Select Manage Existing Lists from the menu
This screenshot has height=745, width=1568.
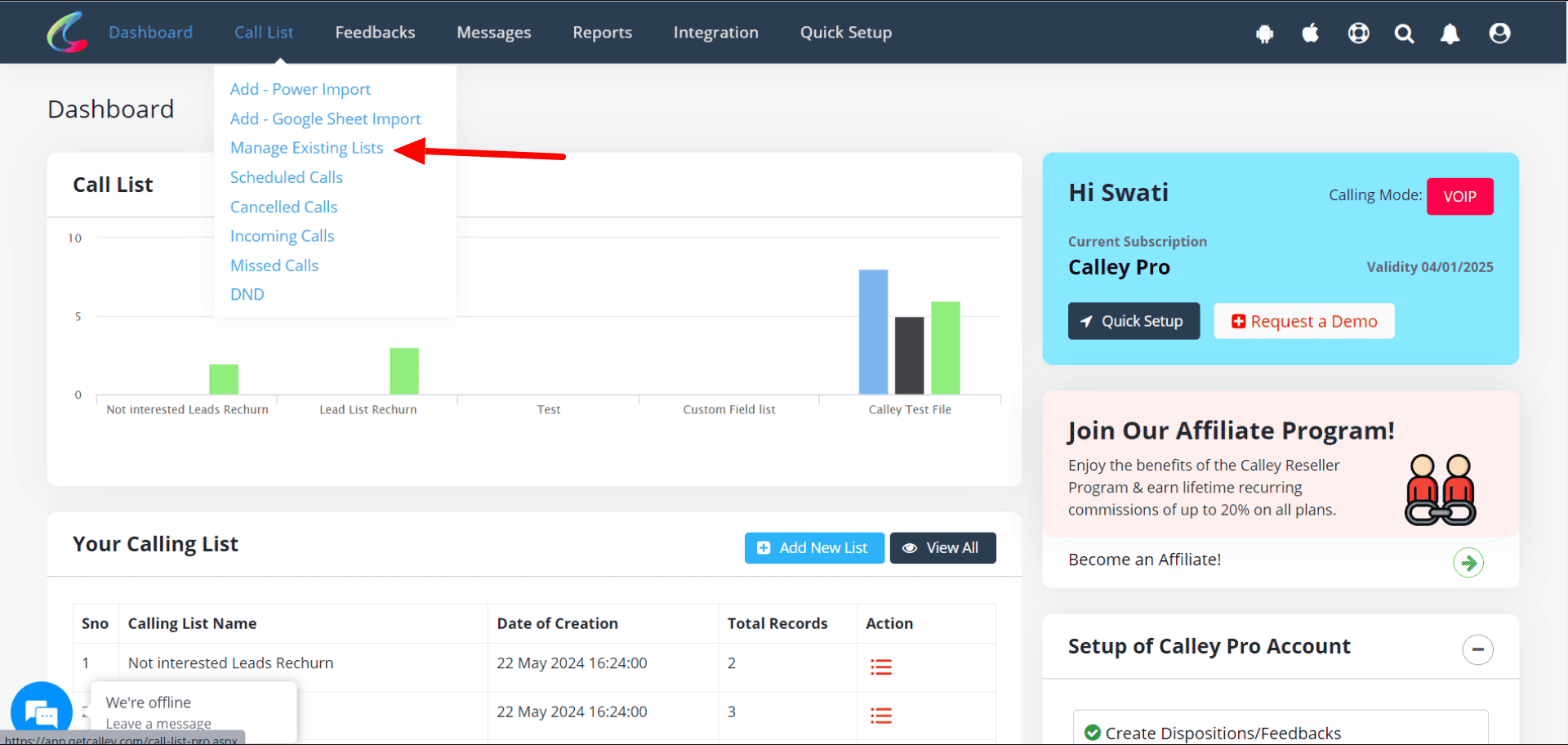pyautogui.click(x=307, y=148)
